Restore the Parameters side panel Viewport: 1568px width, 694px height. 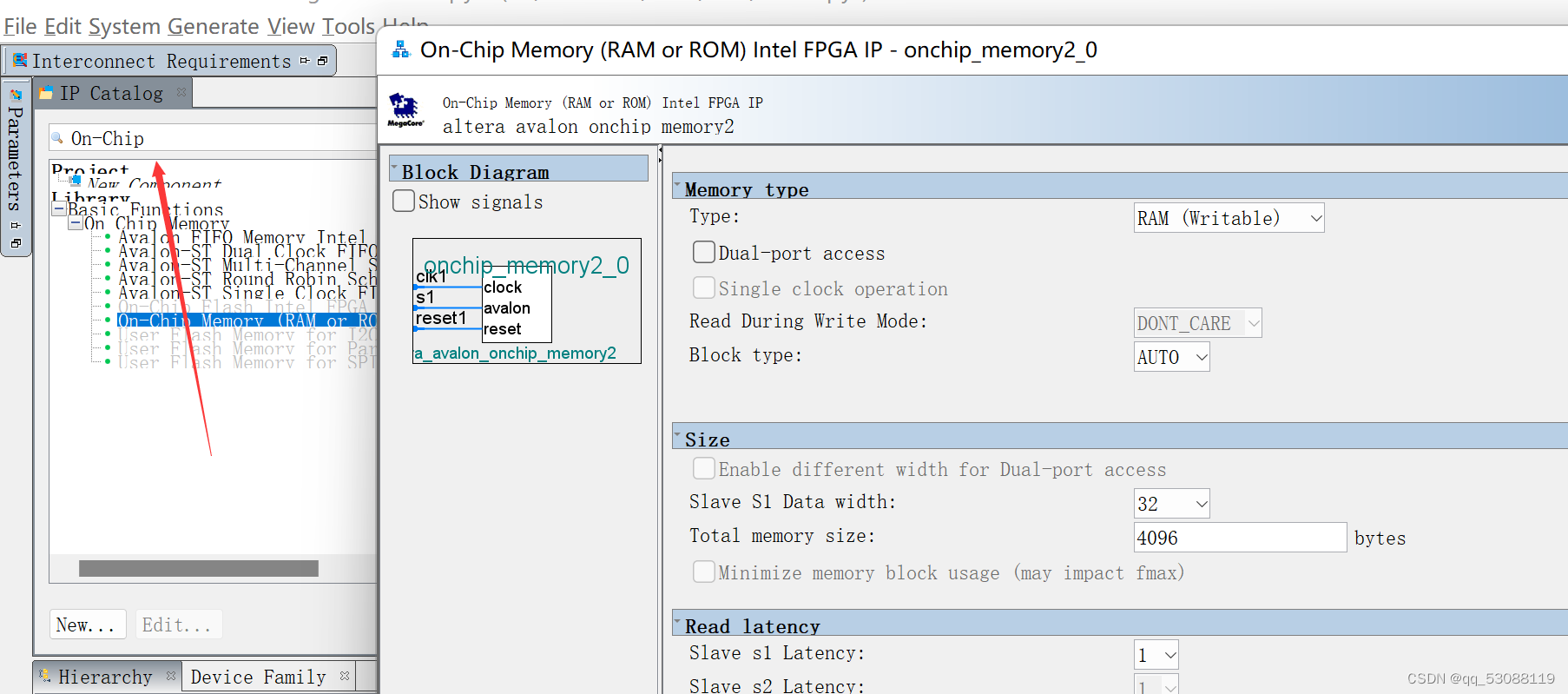(16, 243)
